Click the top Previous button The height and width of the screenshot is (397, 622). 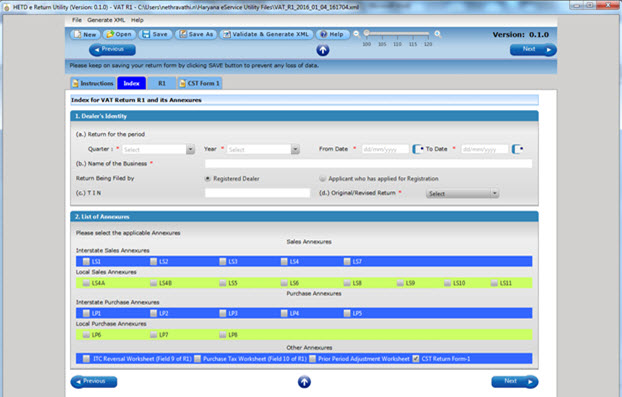112,50
